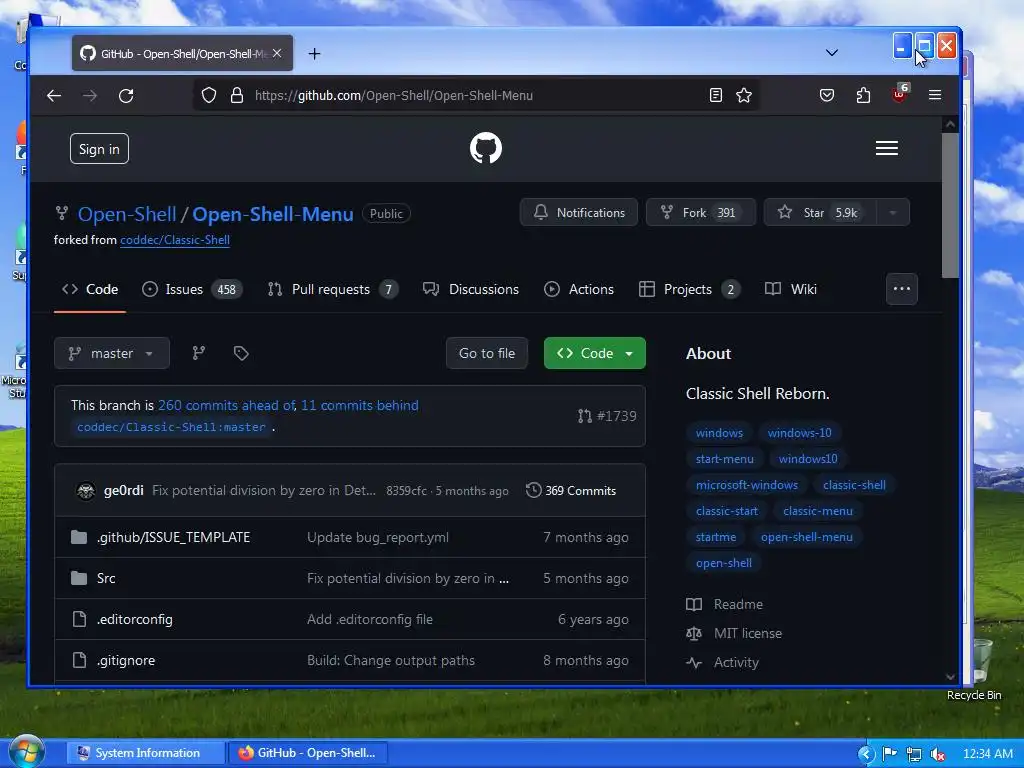Select the start-menu topic tag
Screen dimensions: 1024x768
724,459
